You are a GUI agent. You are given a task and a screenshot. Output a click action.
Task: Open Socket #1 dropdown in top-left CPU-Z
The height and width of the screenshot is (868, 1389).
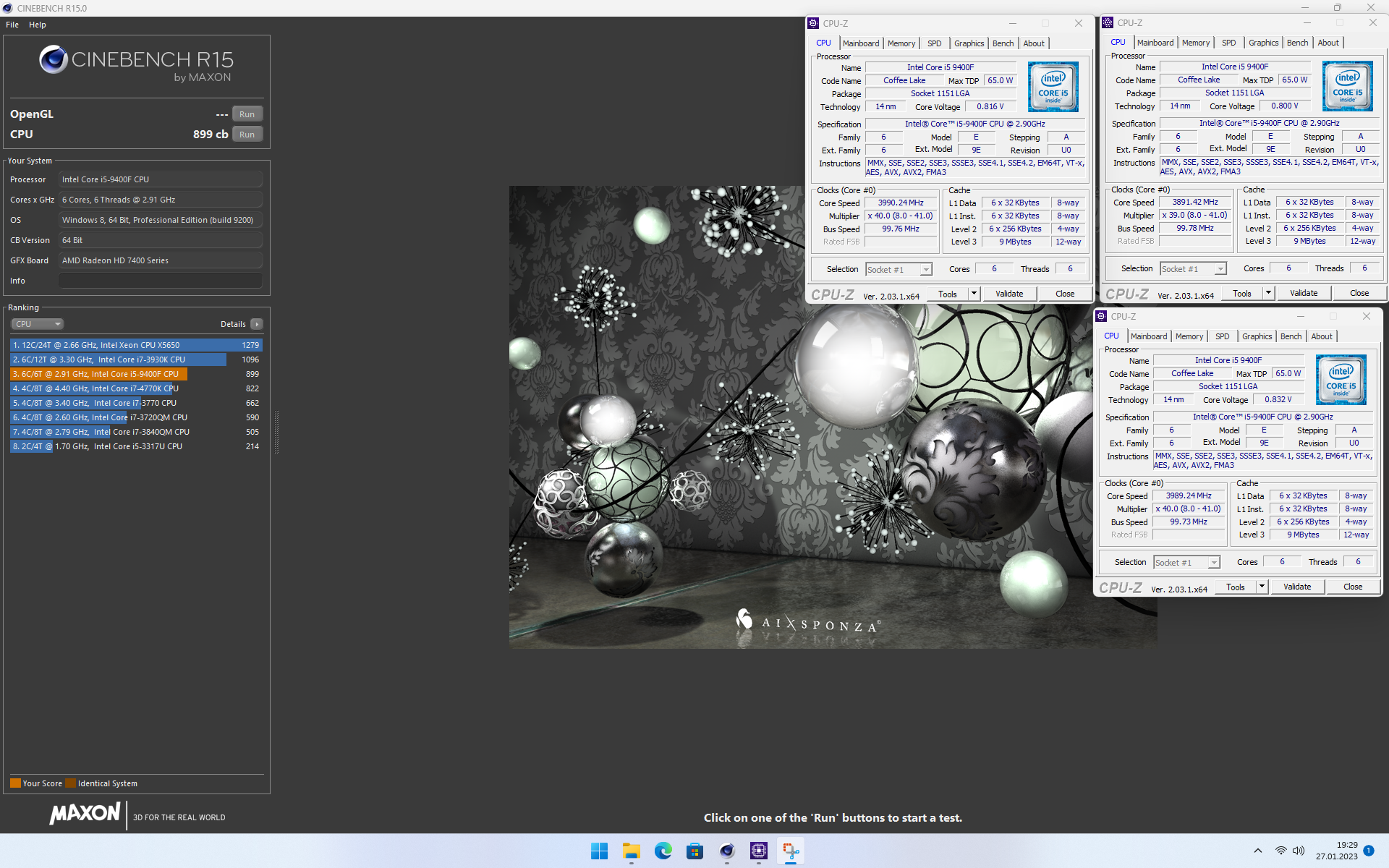(x=899, y=269)
